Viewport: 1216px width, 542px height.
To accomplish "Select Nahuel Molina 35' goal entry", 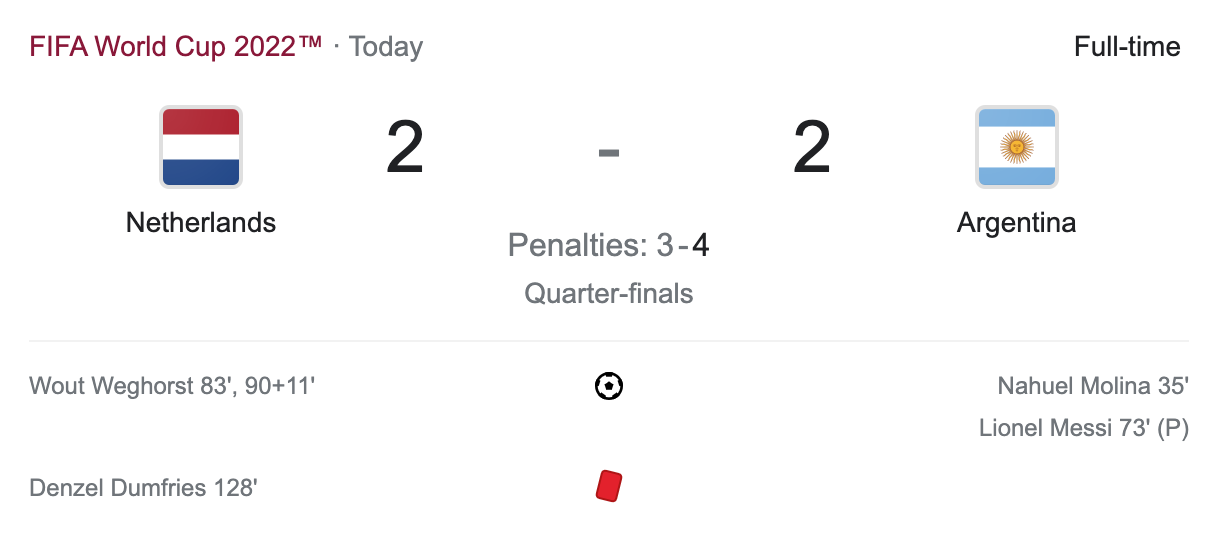I will pos(1092,386).
